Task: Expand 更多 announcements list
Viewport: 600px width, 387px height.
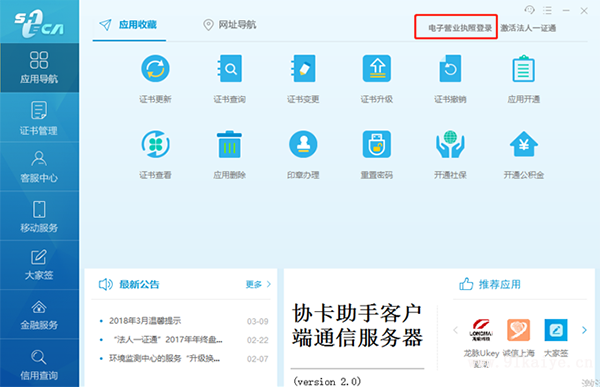Action: (258, 284)
